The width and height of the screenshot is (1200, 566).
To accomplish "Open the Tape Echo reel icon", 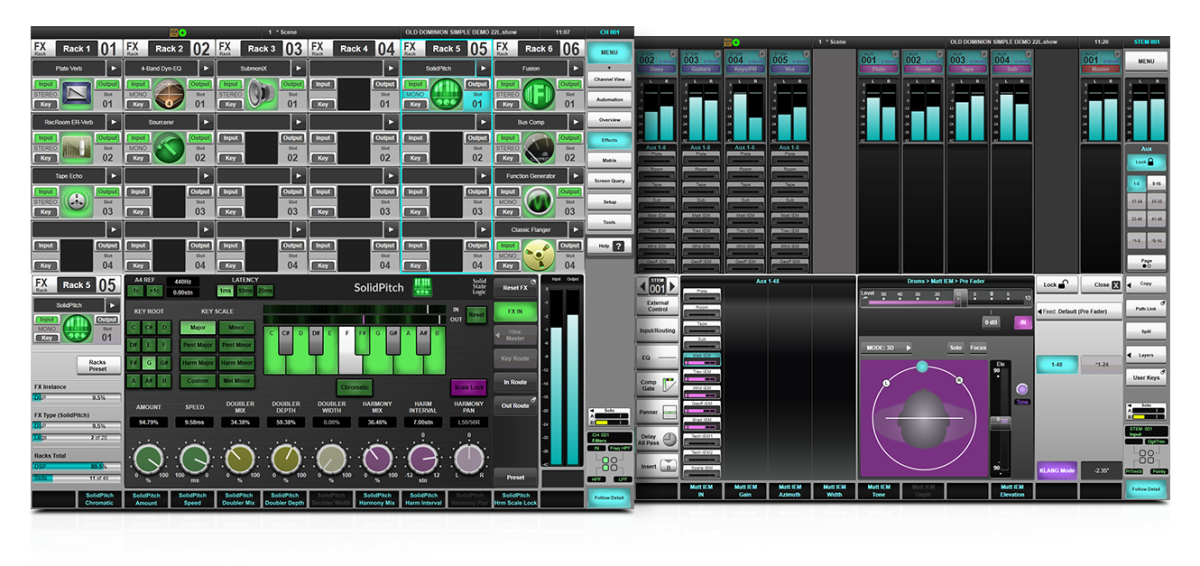I will (x=76, y=202).
